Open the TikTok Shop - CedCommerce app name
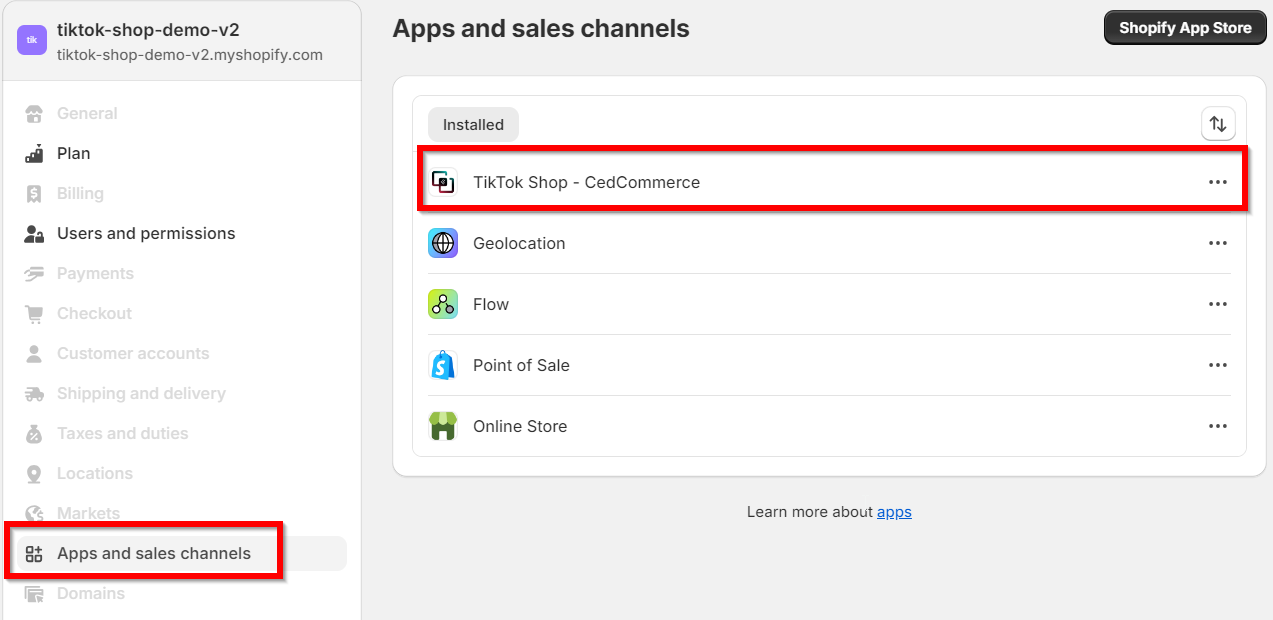Screen dimensions: 1273x620 [586, 182]
